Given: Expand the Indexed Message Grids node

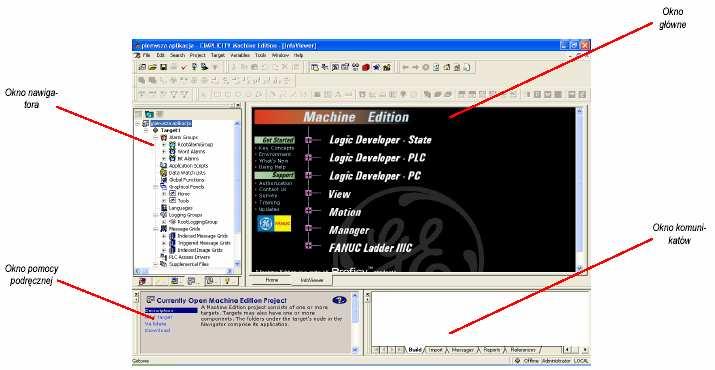Looking at the screenshot, I should tap(164, 236).
